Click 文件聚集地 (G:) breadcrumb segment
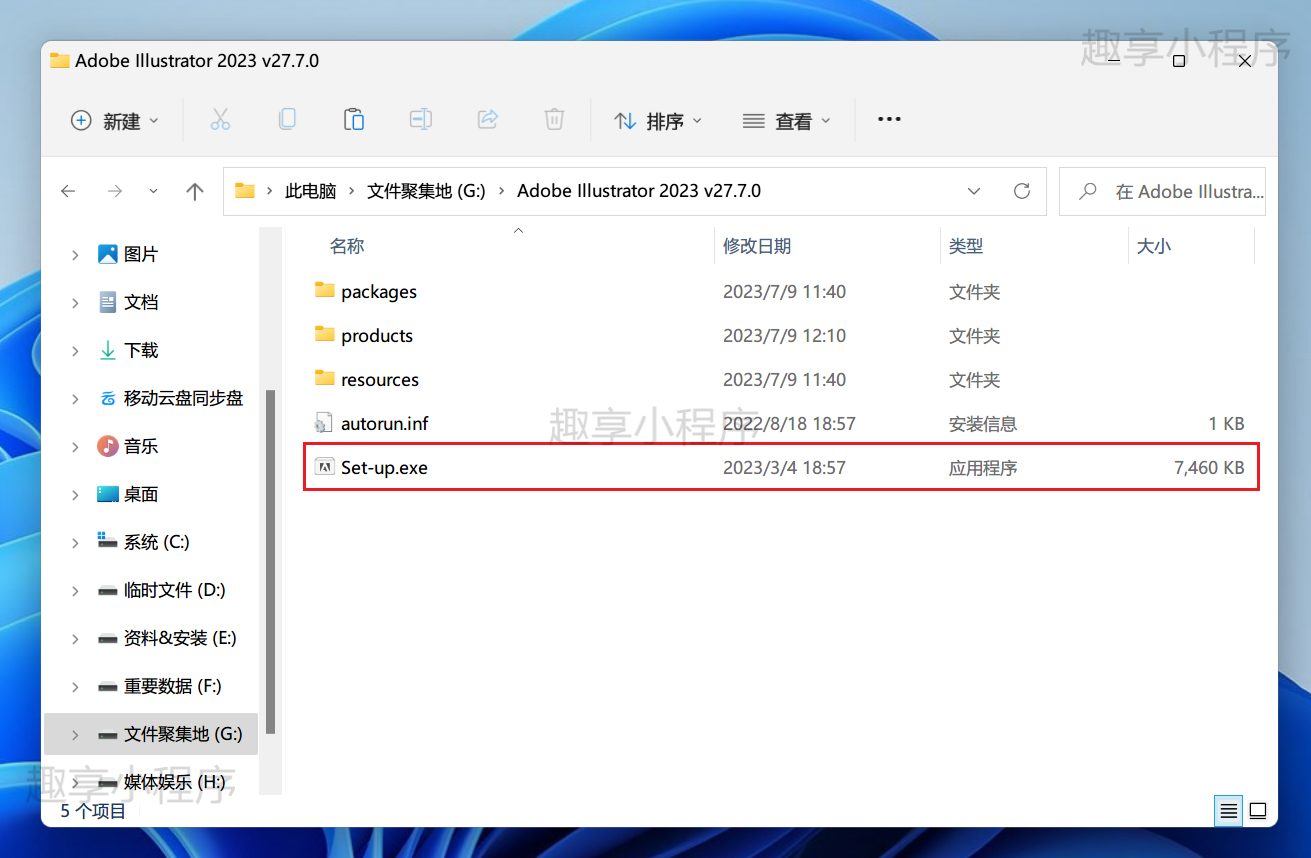 (x=426, y=191)
